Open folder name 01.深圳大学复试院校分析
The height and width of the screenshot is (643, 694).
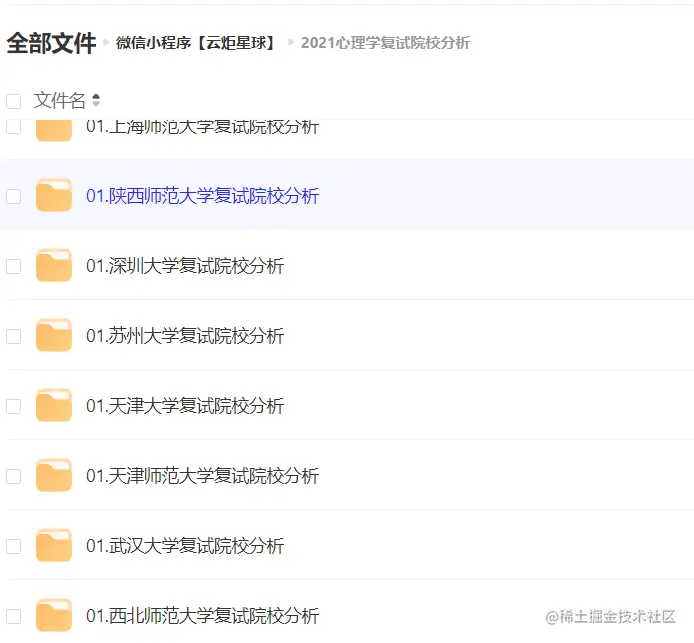pyautogui.click(x=185, y=266)
